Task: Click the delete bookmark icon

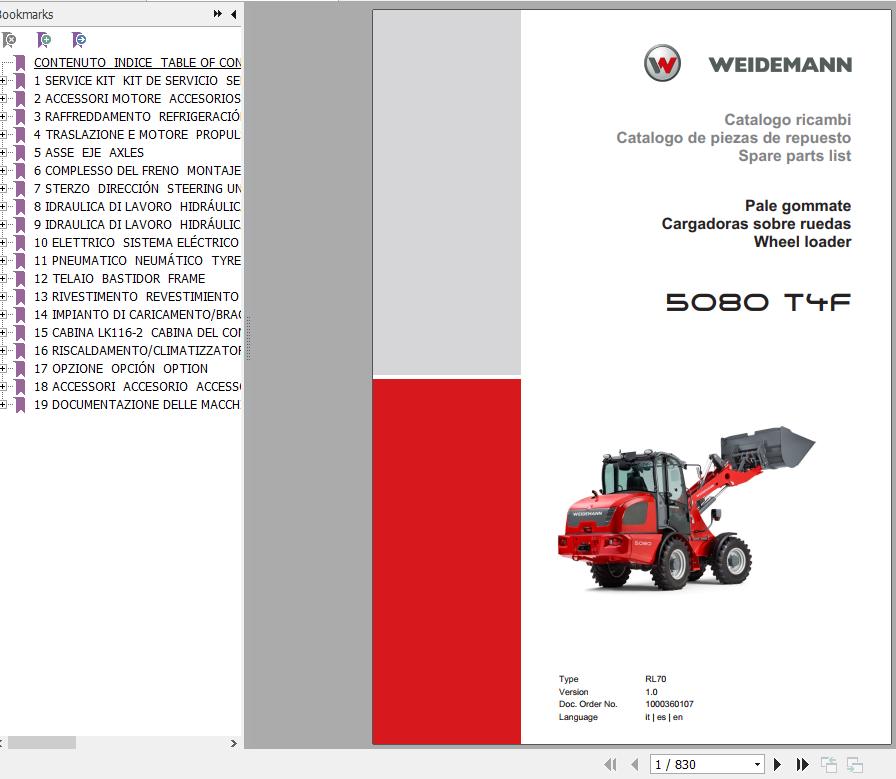Action: tap(9, 40)
